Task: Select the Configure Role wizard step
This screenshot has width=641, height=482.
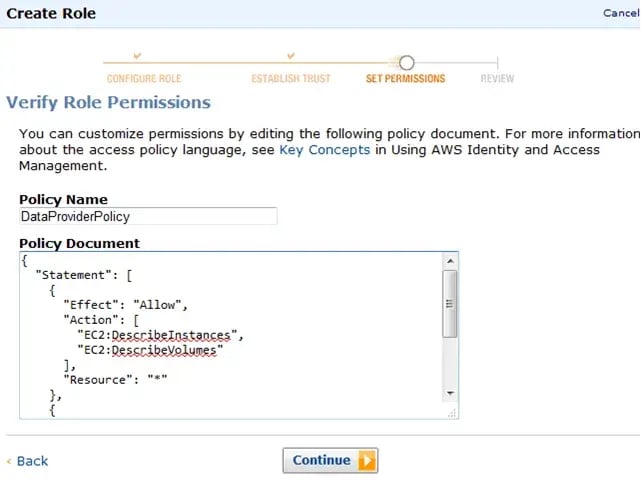Action: [144, 78]
